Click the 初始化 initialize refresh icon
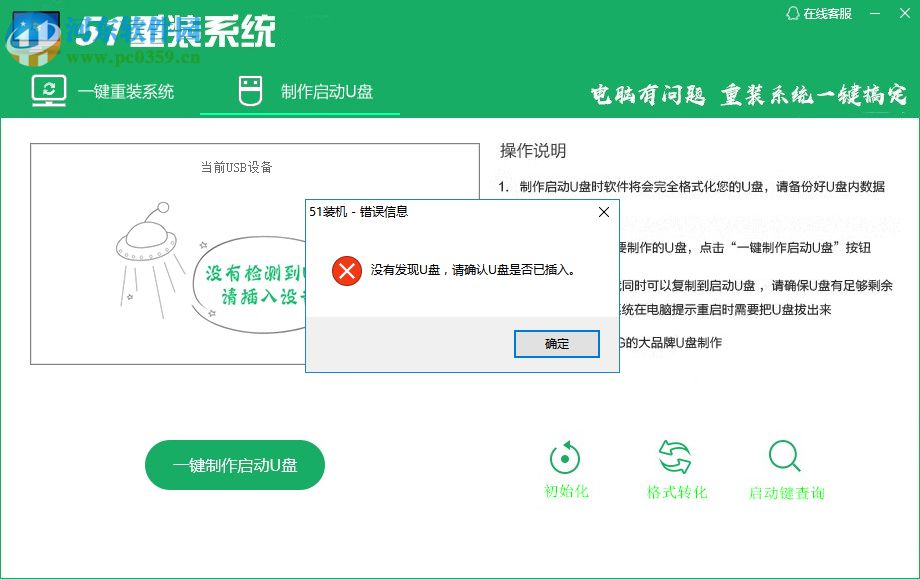 pos(564,457)
